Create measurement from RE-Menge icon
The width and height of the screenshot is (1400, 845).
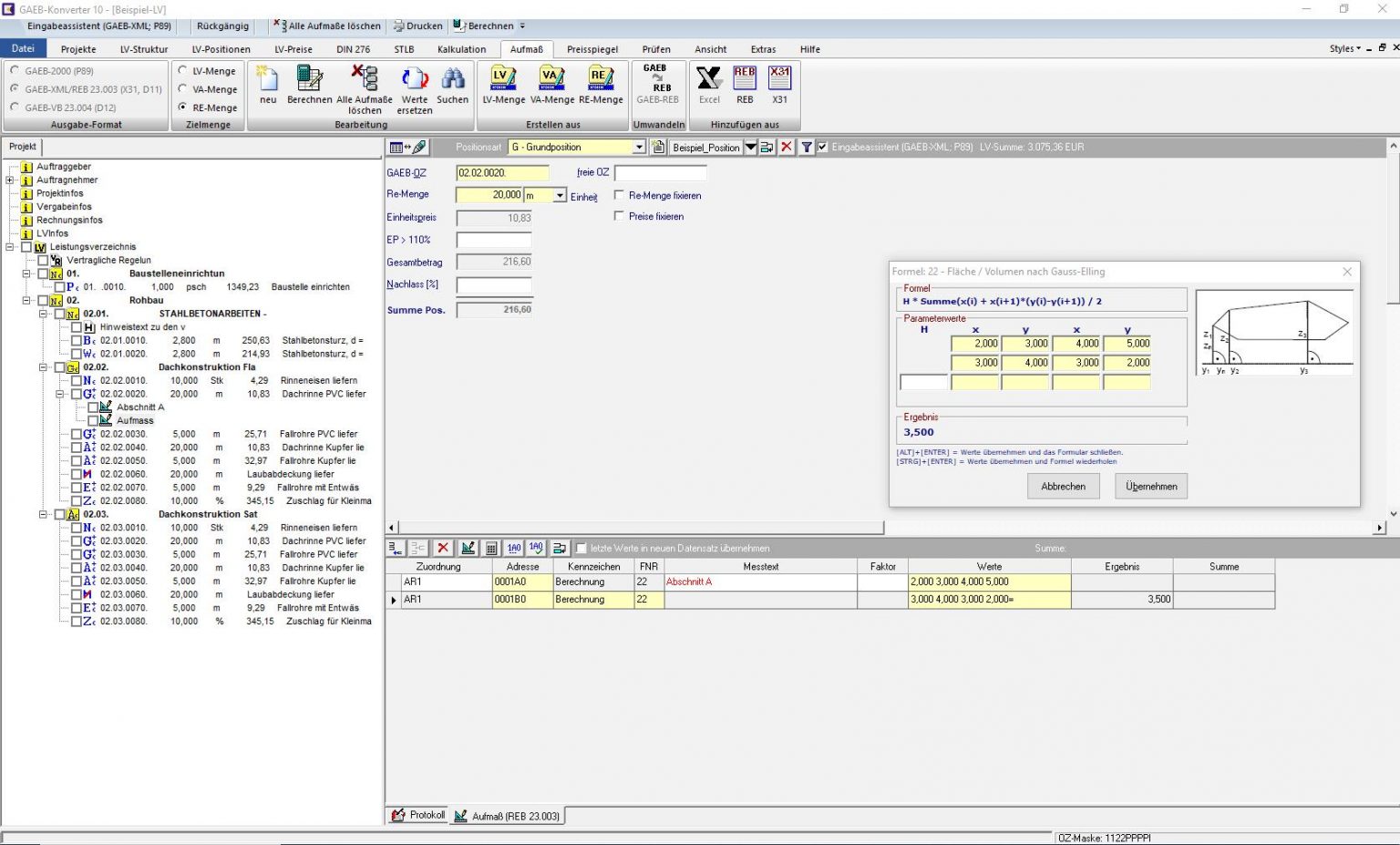[x=601, y=85]
